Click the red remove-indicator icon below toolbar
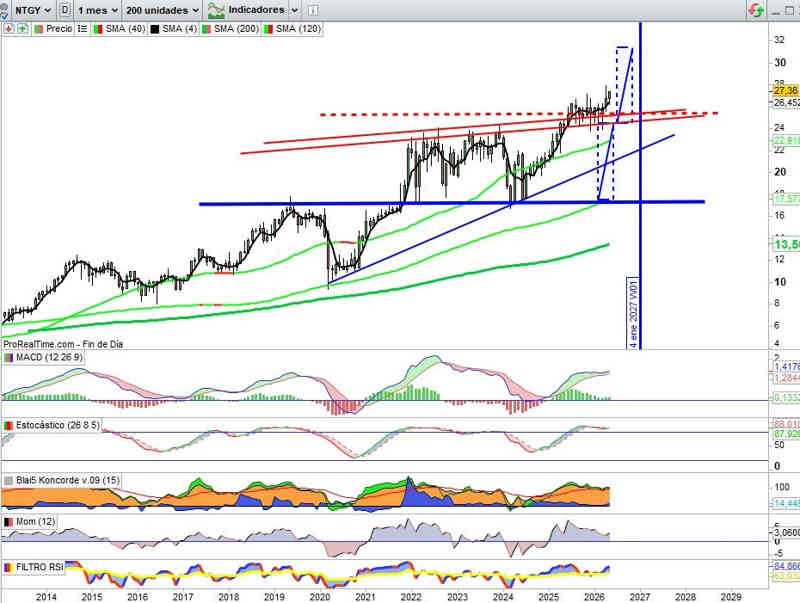 pyautogui.click(x=9, y=29)
